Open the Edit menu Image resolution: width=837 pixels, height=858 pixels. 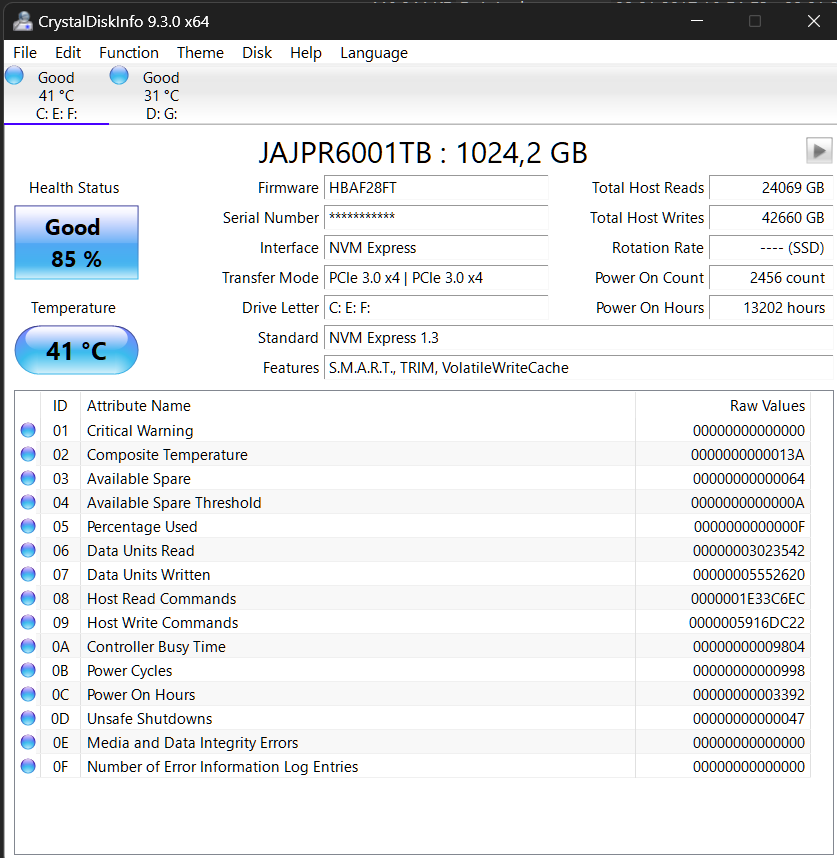[68, 53]
